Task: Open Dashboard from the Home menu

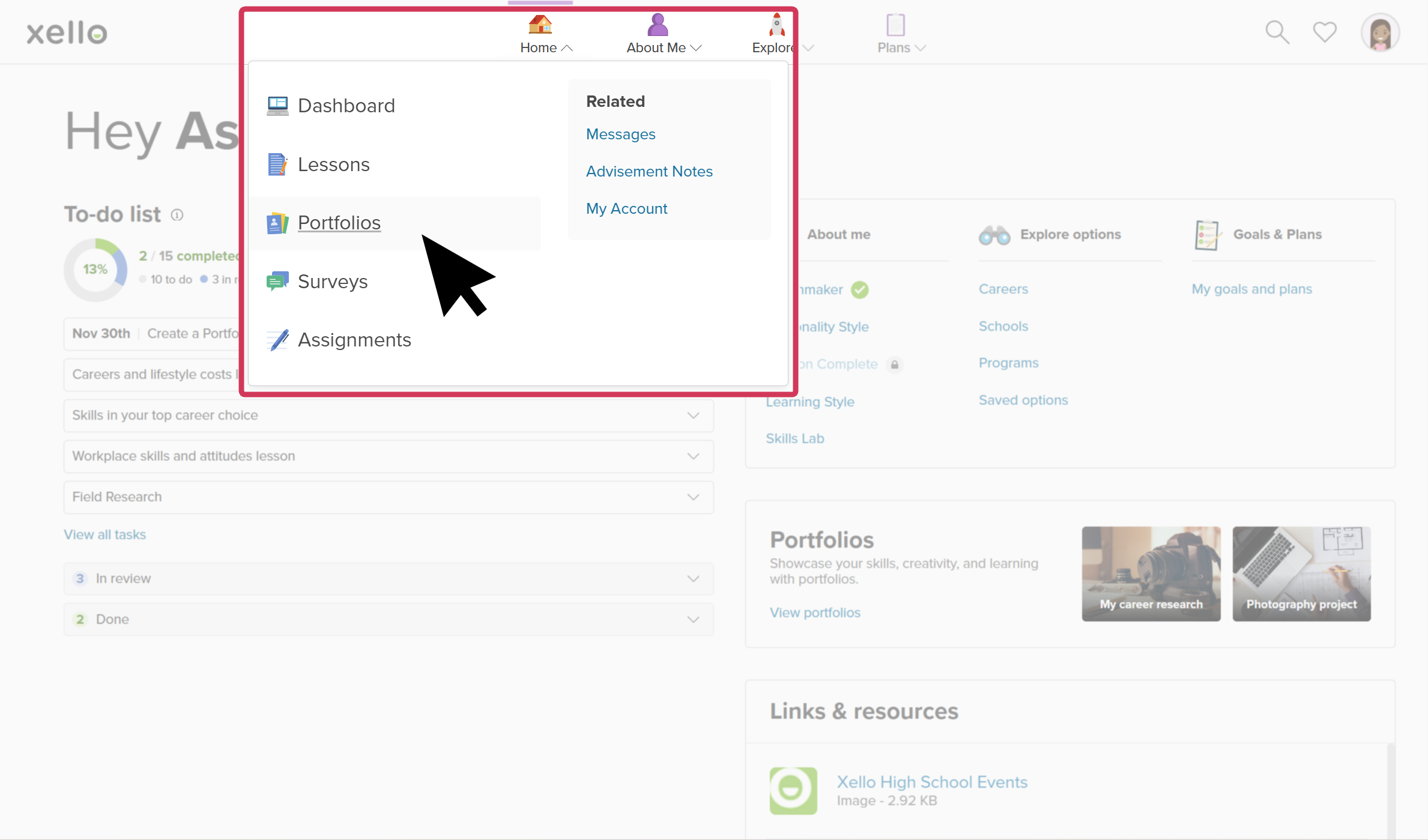Action: coord(346,105)
